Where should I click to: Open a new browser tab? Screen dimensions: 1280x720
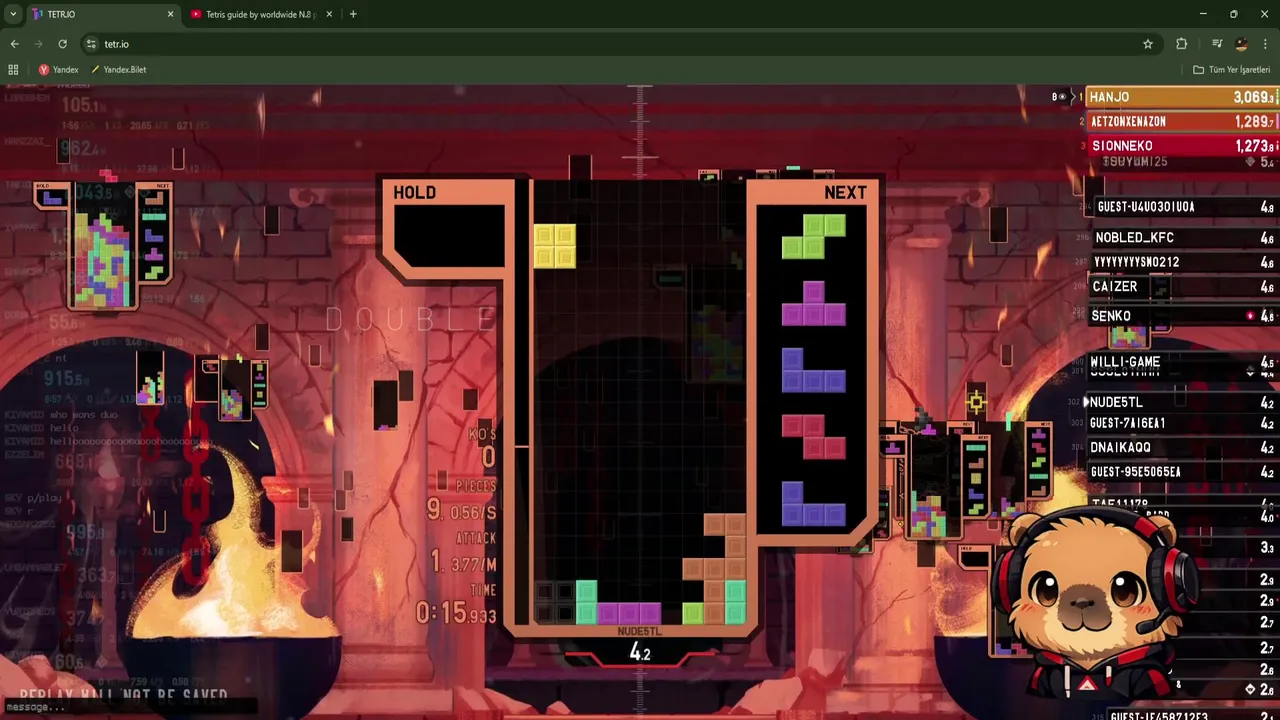point(353,14)
